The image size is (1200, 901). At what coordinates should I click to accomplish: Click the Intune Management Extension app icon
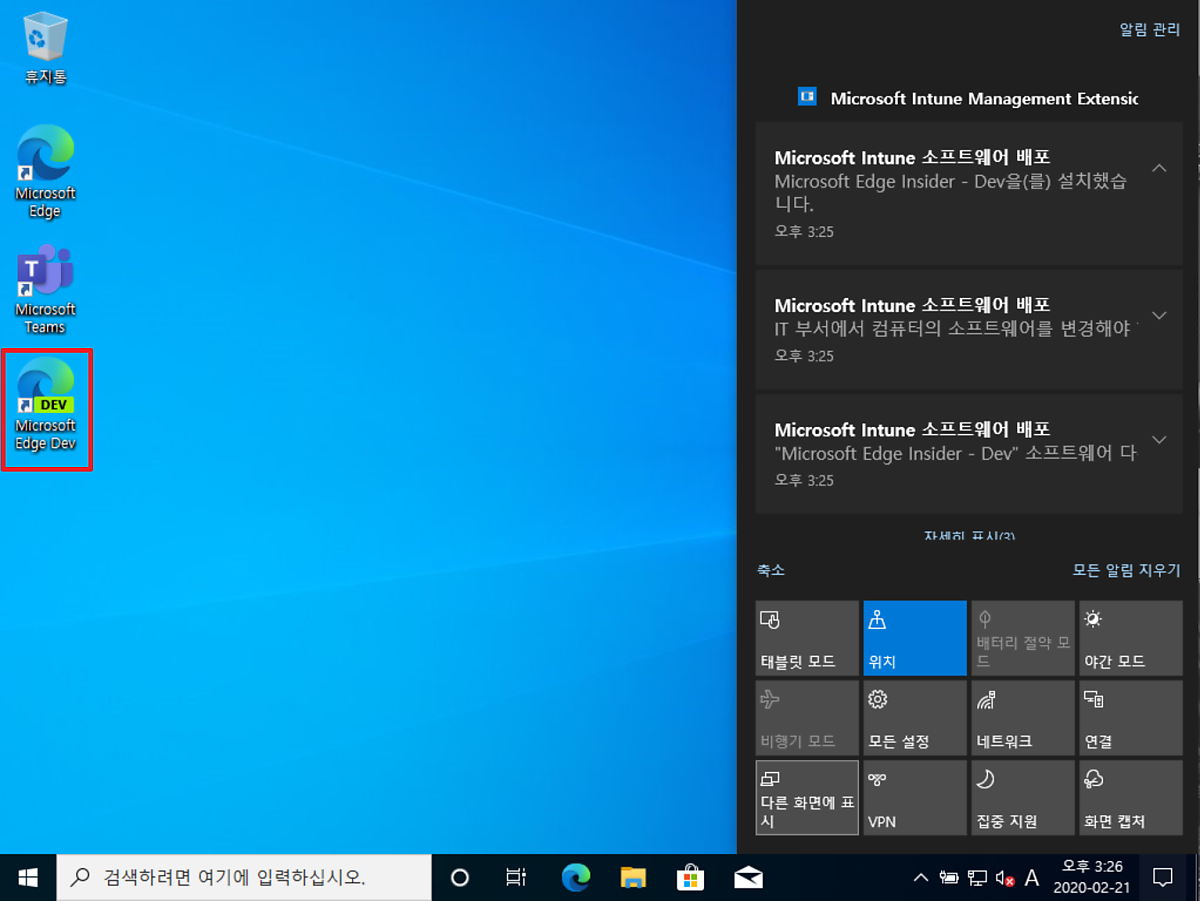(807, 97)
